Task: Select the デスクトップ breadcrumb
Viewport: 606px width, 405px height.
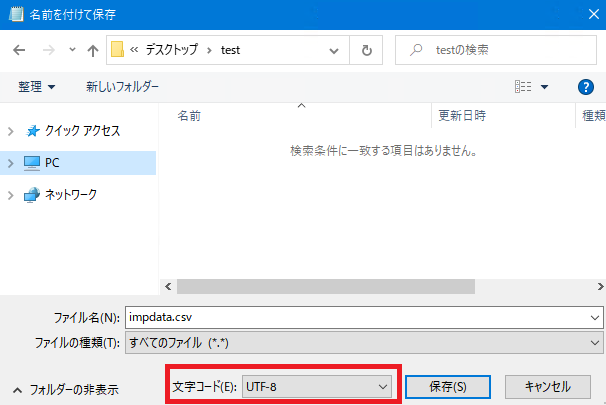Action: pos(172,50)
